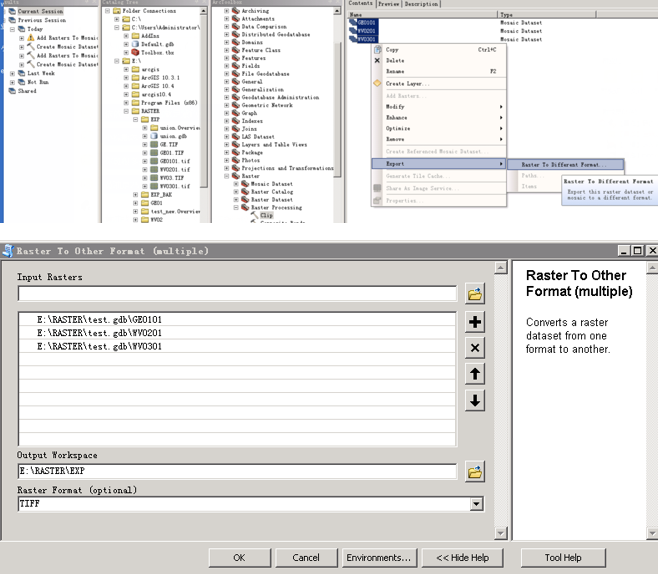
Task: Click the Export menu entry
Action: pyautogui.click(x=439, y=164)
